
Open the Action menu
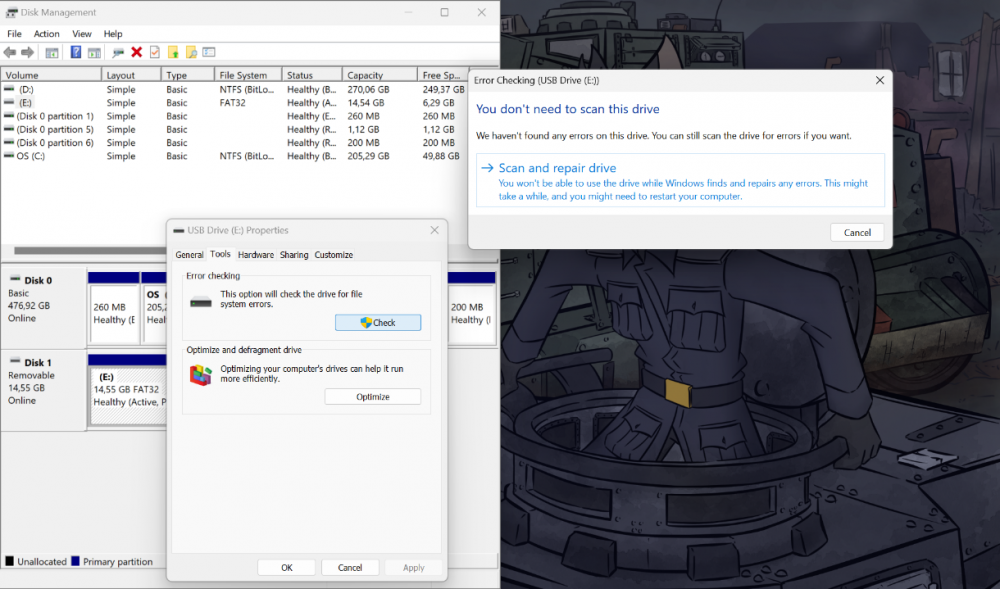[x=47, y=34]
